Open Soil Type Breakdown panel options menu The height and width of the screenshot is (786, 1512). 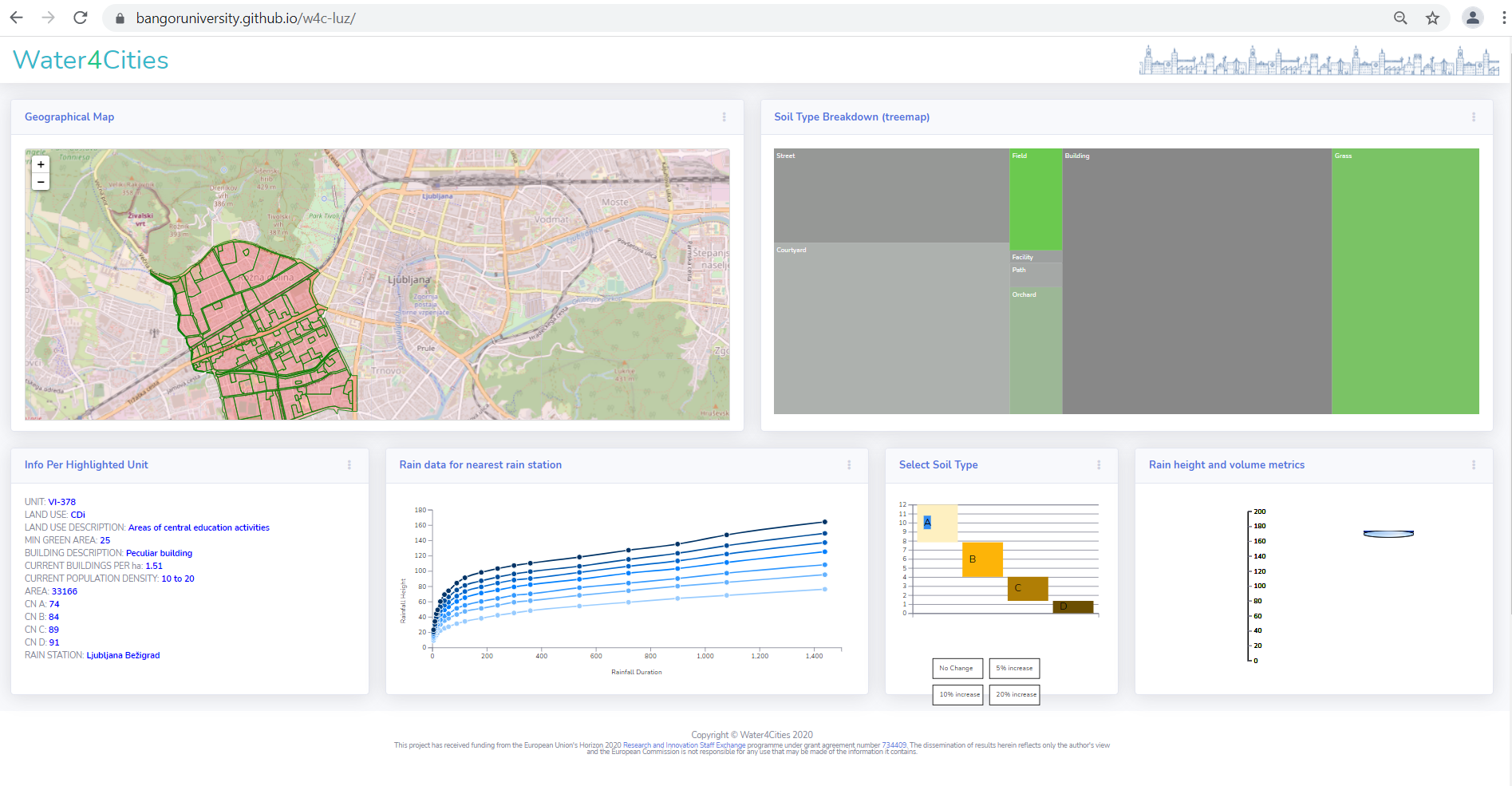[x=1473, y=117]
